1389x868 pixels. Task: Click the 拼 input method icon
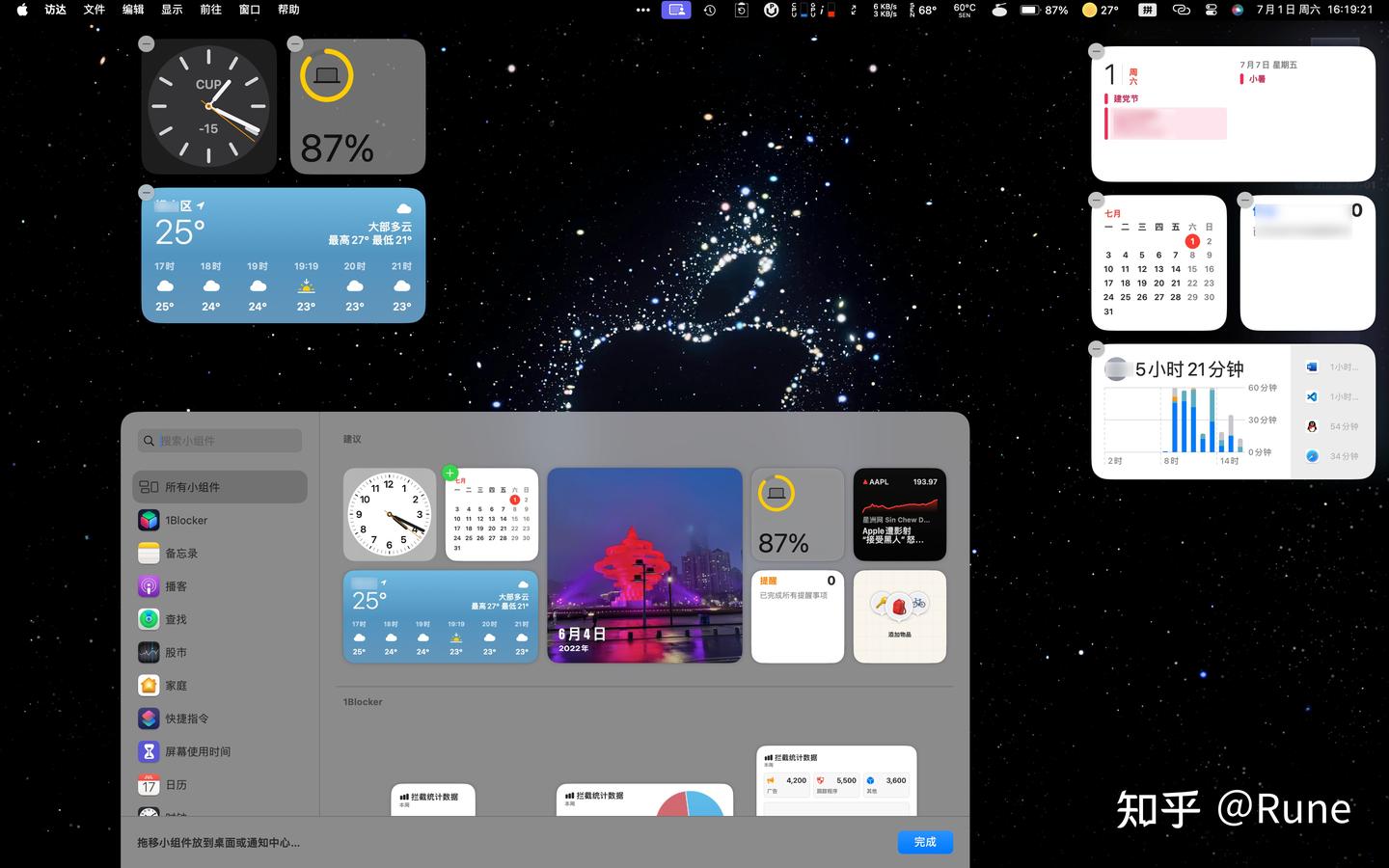(1148, 11)
